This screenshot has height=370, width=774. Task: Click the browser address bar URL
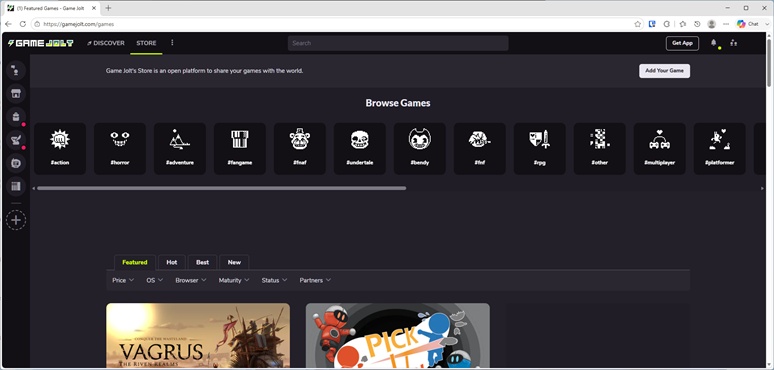pos(79,24)
